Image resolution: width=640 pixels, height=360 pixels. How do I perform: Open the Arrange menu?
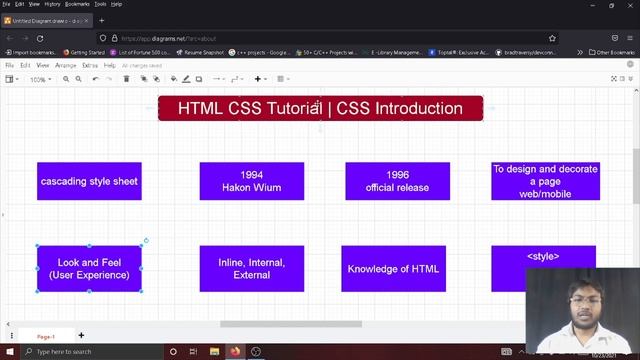click(x=66, y=65)
